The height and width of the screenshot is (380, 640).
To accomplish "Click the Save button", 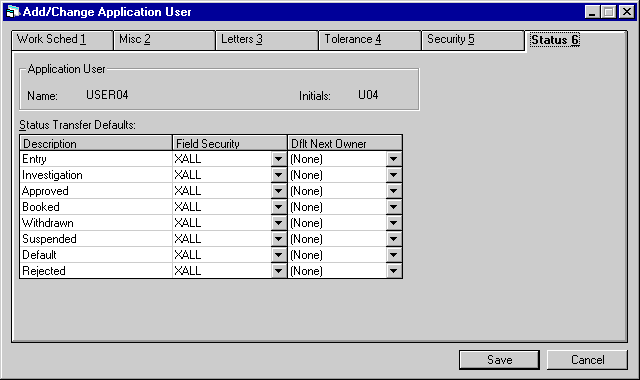I will click(x=499, y=360).
